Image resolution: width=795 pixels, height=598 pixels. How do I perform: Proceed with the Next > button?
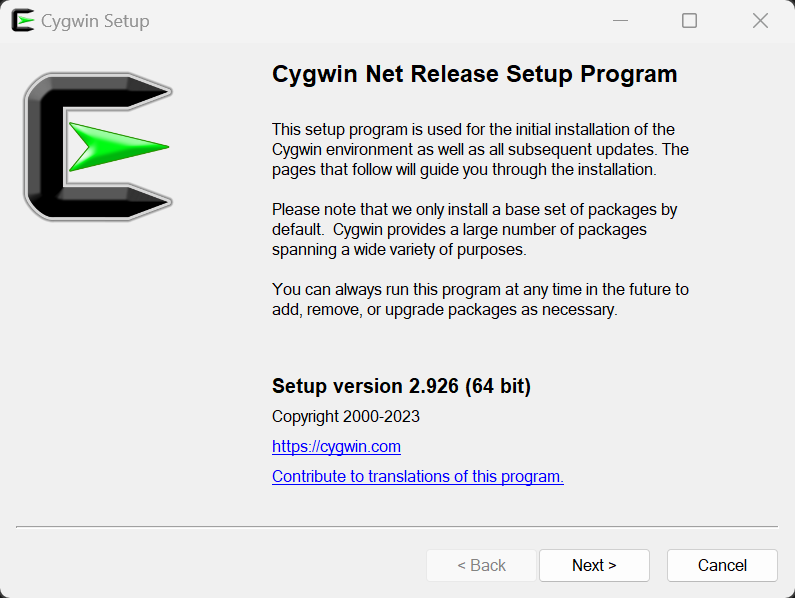pyautogui.click(x=594, y=565)
